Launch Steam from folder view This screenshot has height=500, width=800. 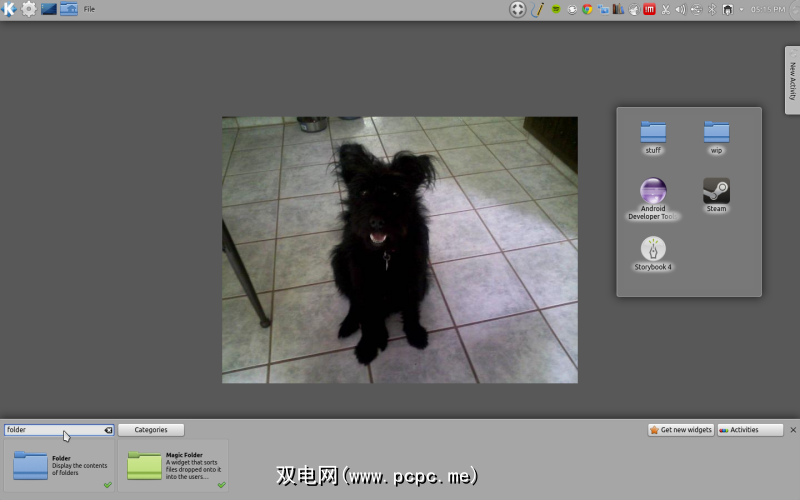[716, 195]
